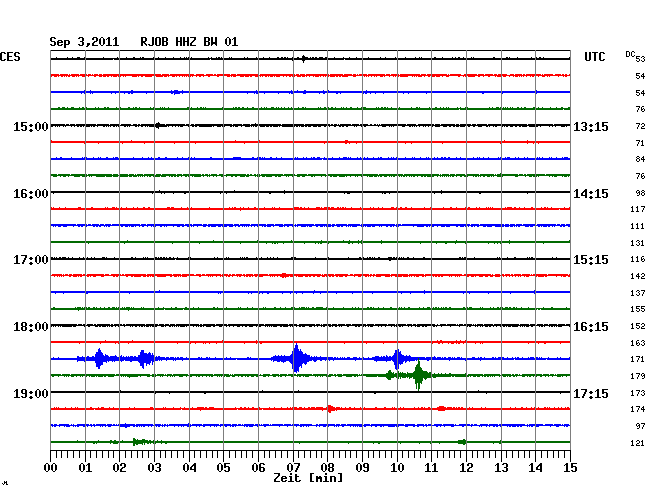This screenshot has width=650, height=494.
Task: Click minute 03 on the time axis
Action: [155, 468]
